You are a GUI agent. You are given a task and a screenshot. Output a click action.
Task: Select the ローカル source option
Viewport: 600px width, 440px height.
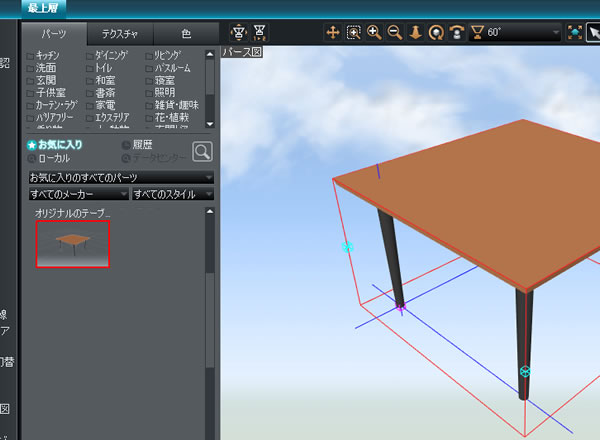click(32, 158)
